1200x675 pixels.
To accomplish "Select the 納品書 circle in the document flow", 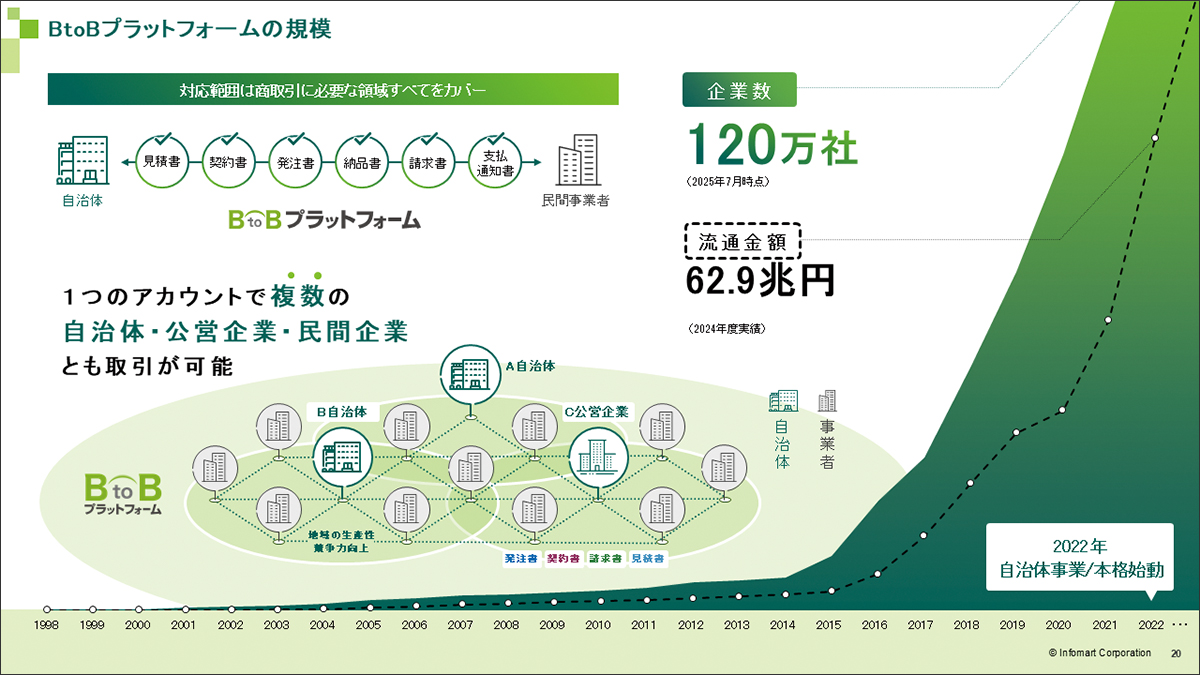I will click(x=362, y=161).
